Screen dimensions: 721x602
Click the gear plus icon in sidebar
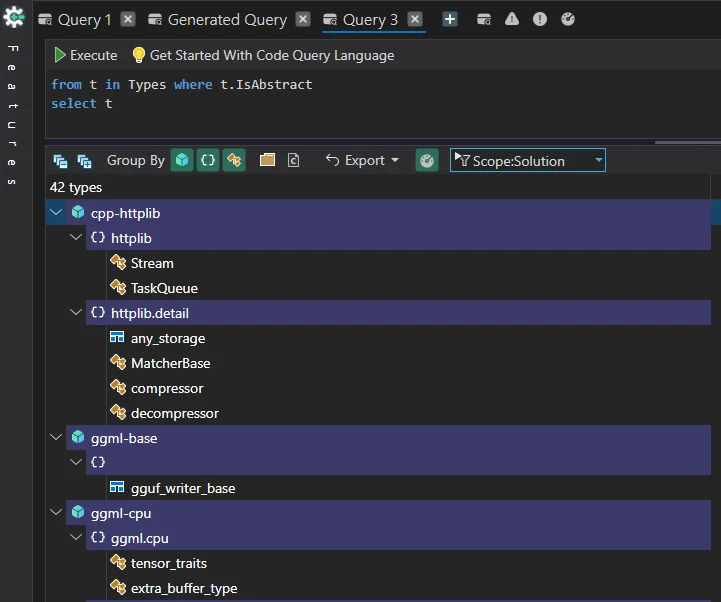pyautogui.click(x=14, y=17)
